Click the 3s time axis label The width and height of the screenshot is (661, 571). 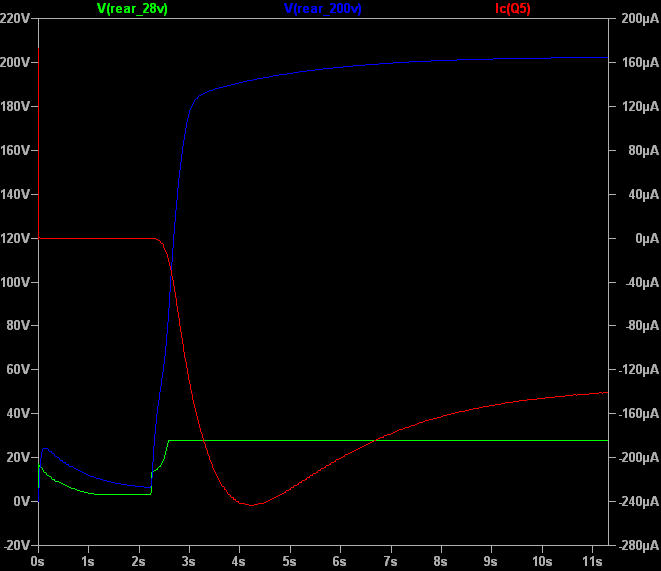point(188,561)
